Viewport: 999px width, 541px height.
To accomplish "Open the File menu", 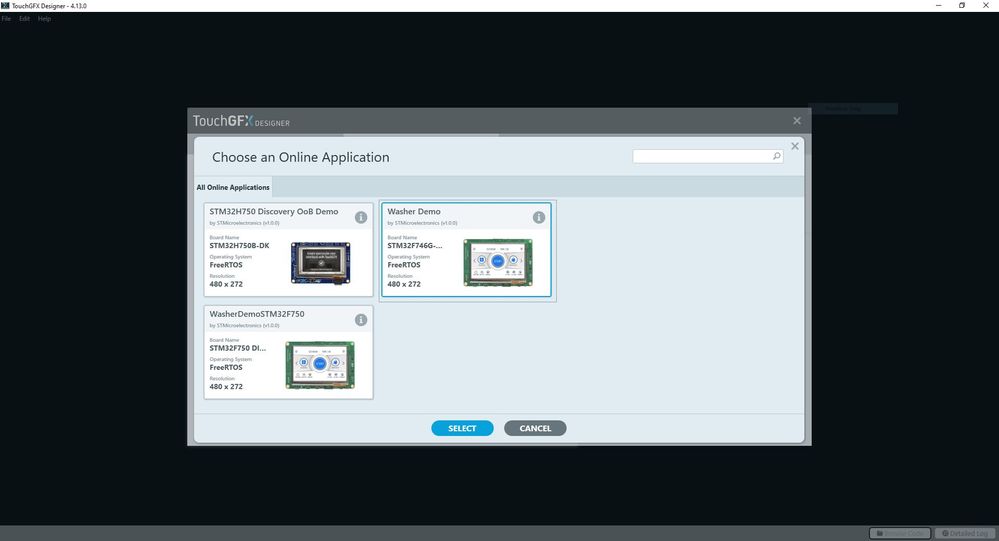I will [x=6, y=18].
